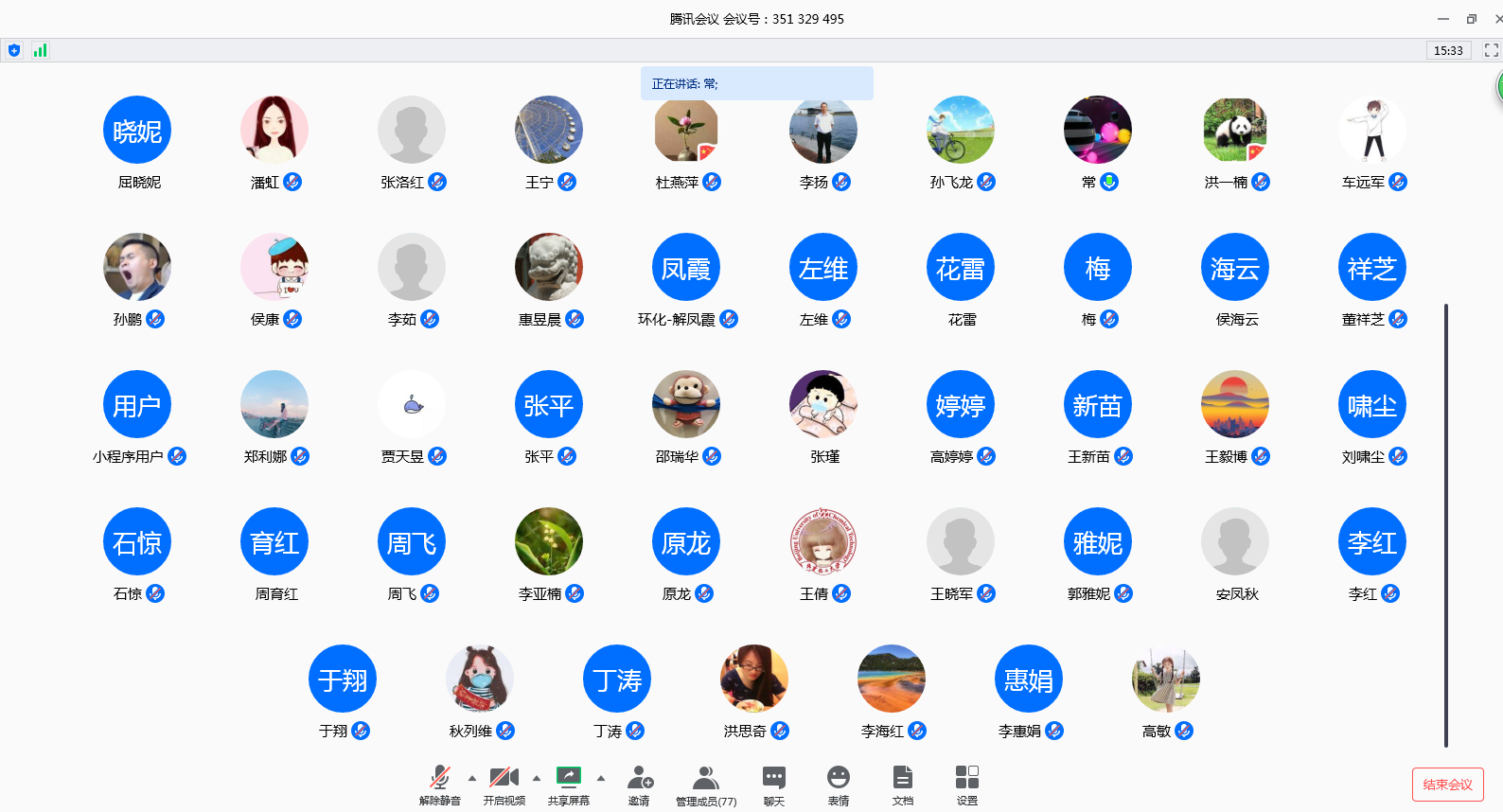Click the 结束会议 end meeting button
Image resolution: width=1503 pixels, height=812 pixels.
click(1447, 785)
